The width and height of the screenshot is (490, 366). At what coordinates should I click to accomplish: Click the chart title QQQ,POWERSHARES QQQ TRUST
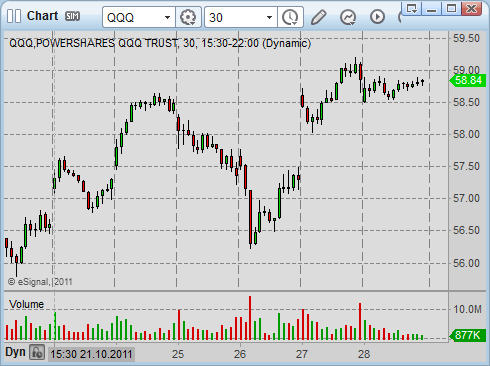click(x=93, y=43)
